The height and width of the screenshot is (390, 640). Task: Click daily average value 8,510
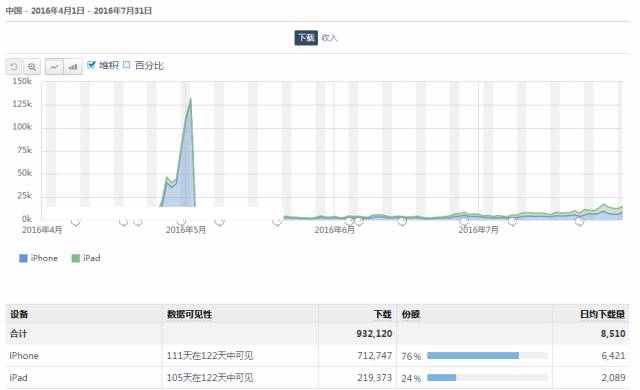coord(613,334)
